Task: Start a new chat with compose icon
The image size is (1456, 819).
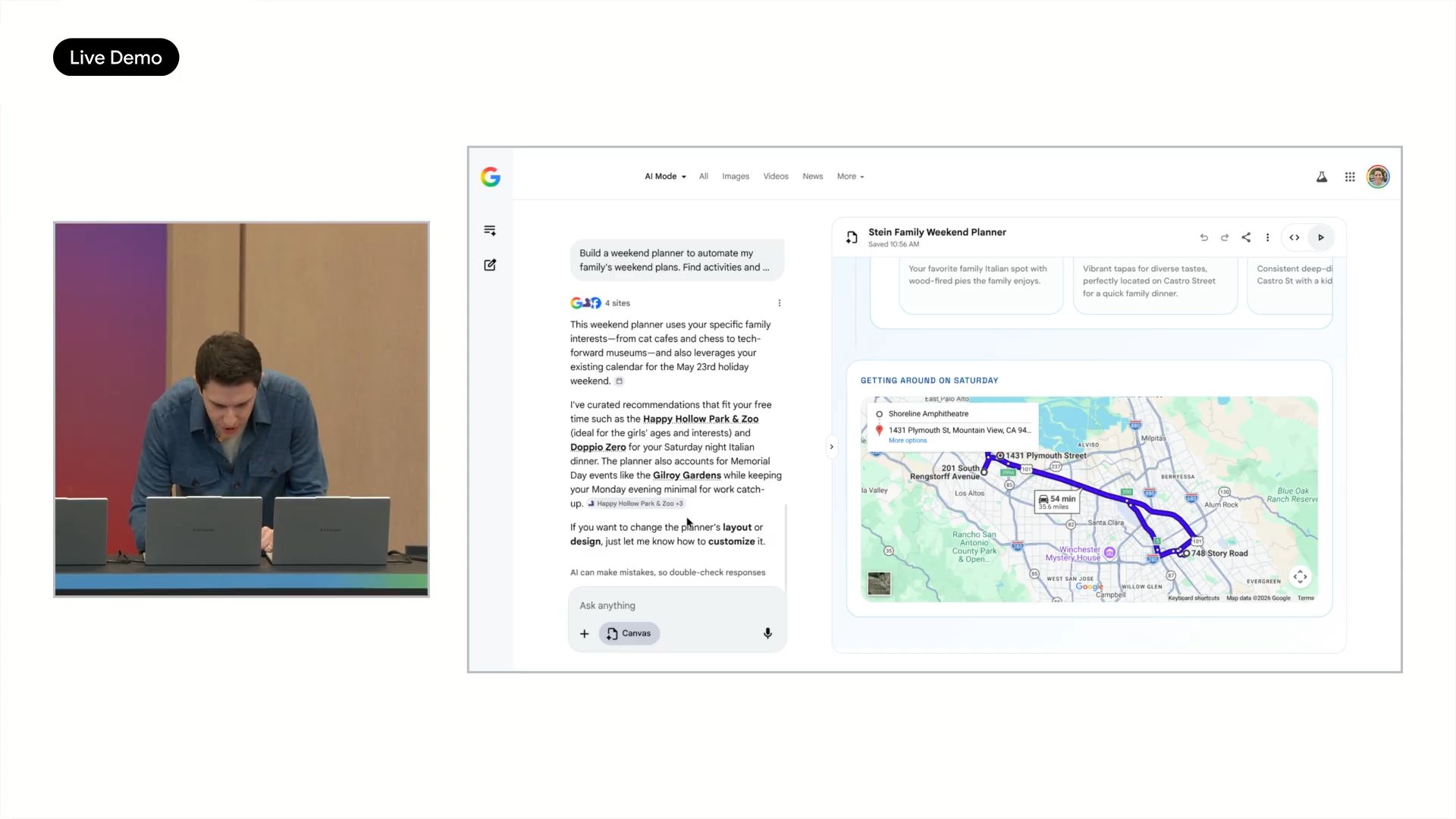Action: [x=490, y=265]
